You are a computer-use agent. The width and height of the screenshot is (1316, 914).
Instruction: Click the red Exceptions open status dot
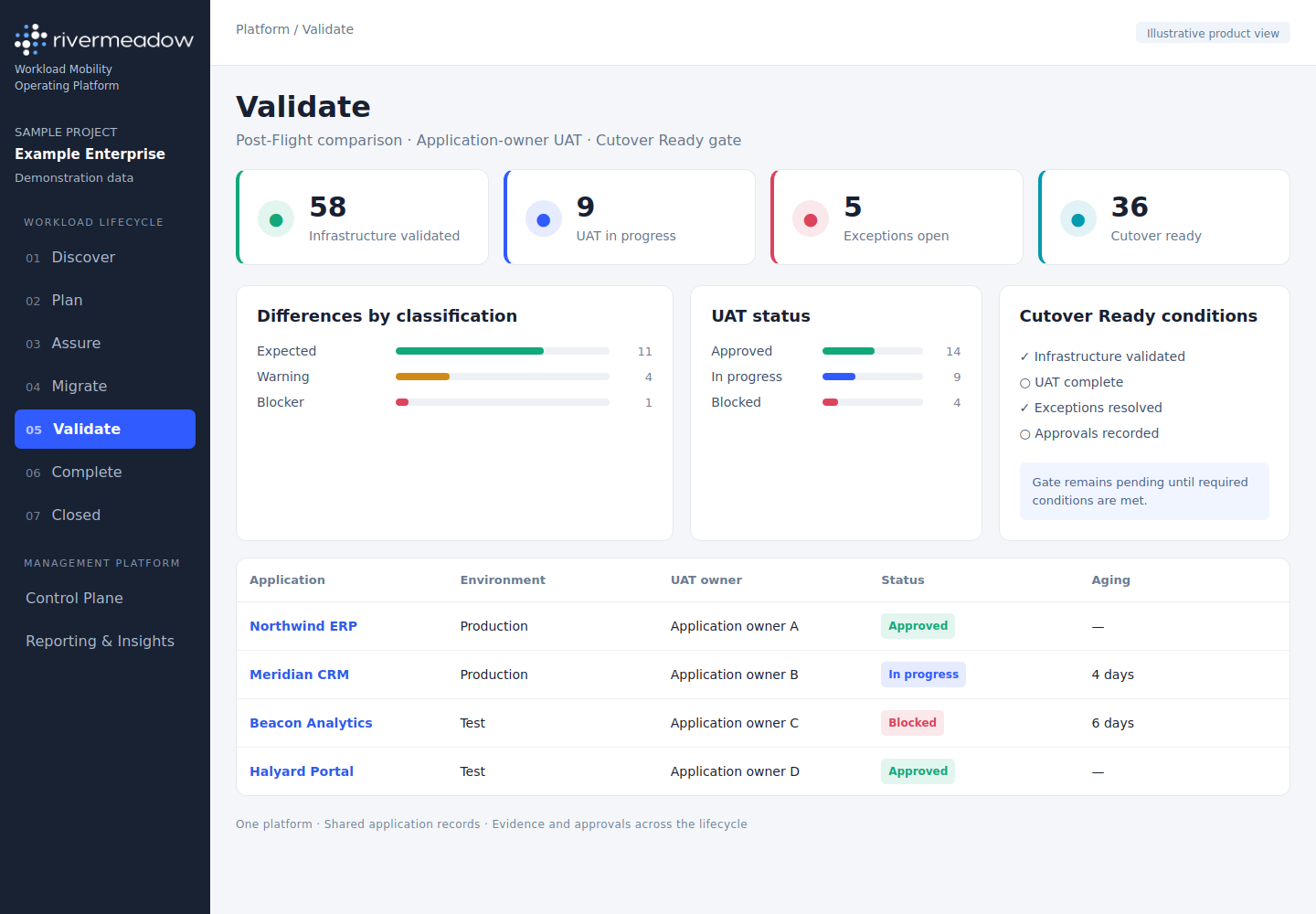pos(811,219)
